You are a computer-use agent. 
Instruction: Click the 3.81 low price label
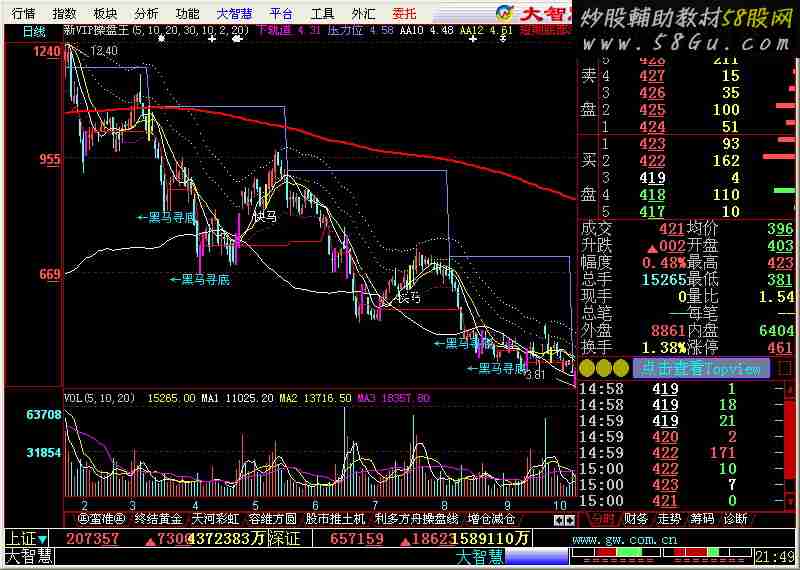tap(536, 375)
